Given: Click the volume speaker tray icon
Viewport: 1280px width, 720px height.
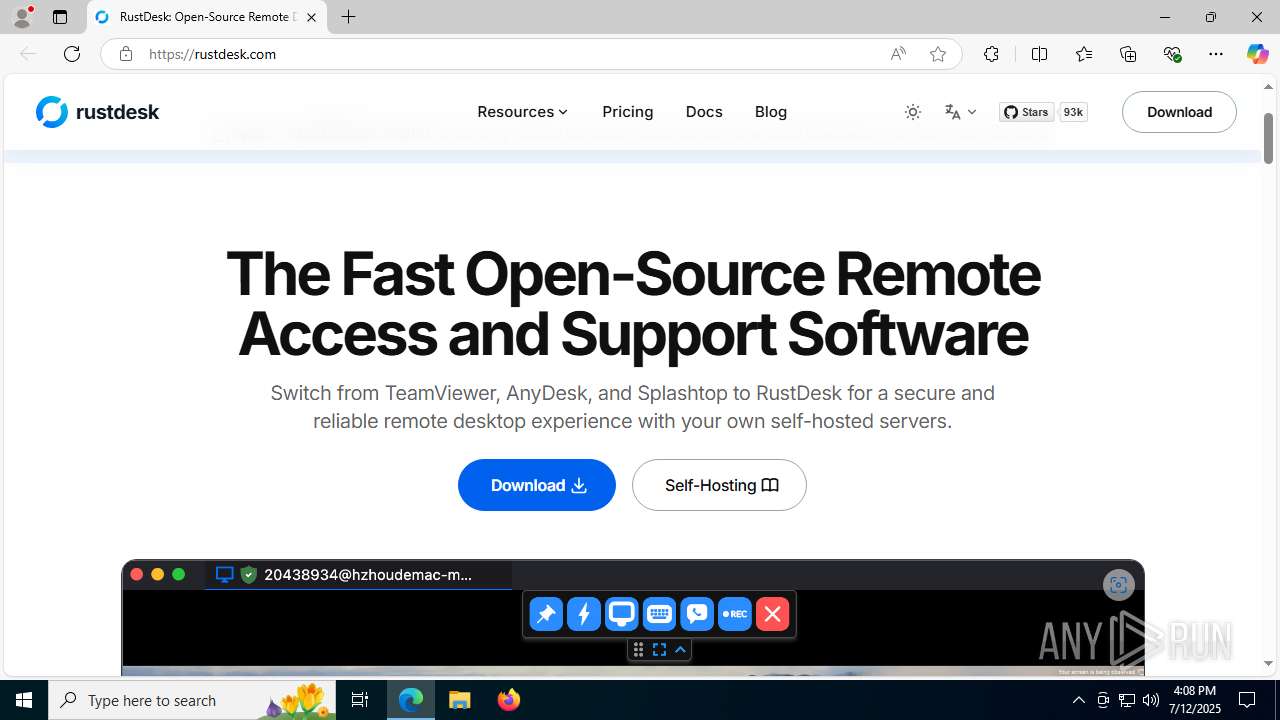Looking at the screenshot, I should pos(1150,700).
